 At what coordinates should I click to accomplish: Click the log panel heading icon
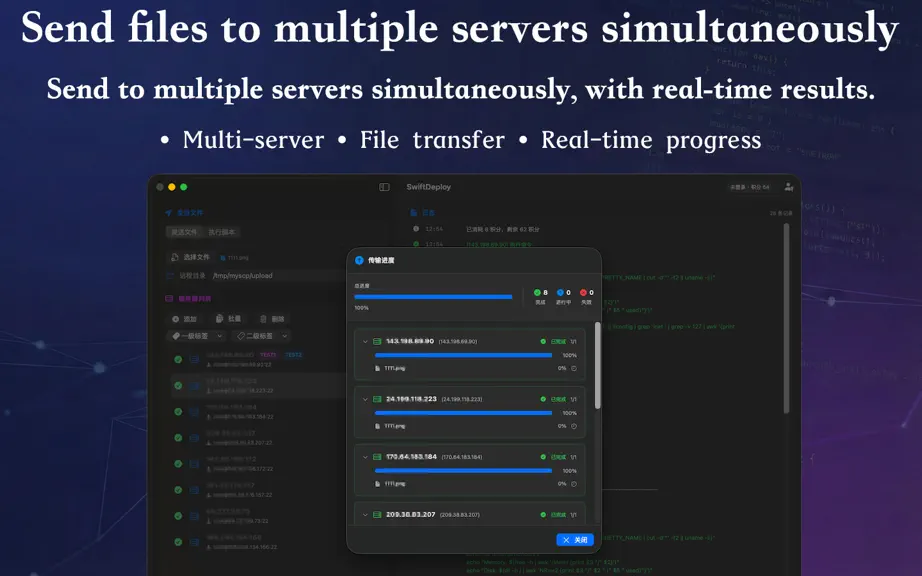click(x=414, y=213)
